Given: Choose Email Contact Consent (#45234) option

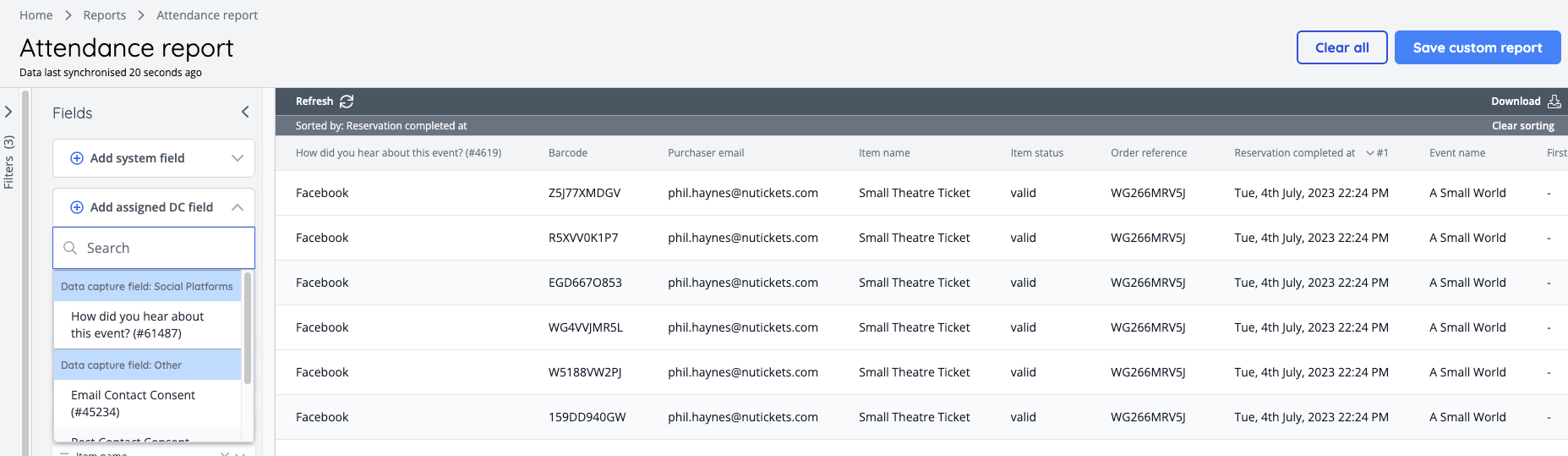Looking at the screenshot, I should pos(134,404).
